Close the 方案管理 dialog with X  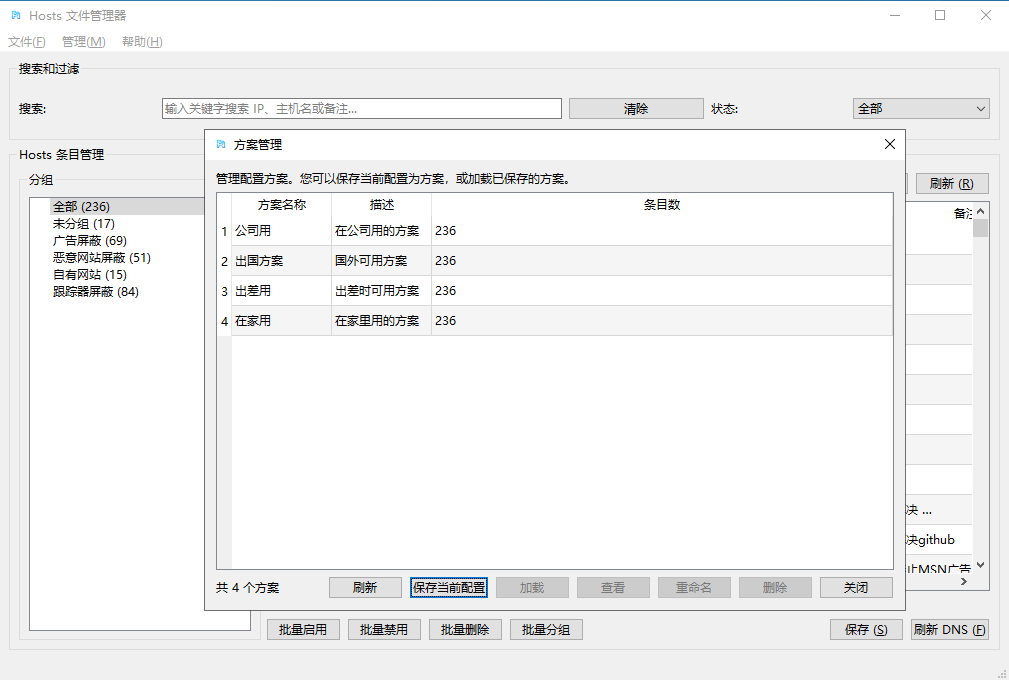(890, 144)
